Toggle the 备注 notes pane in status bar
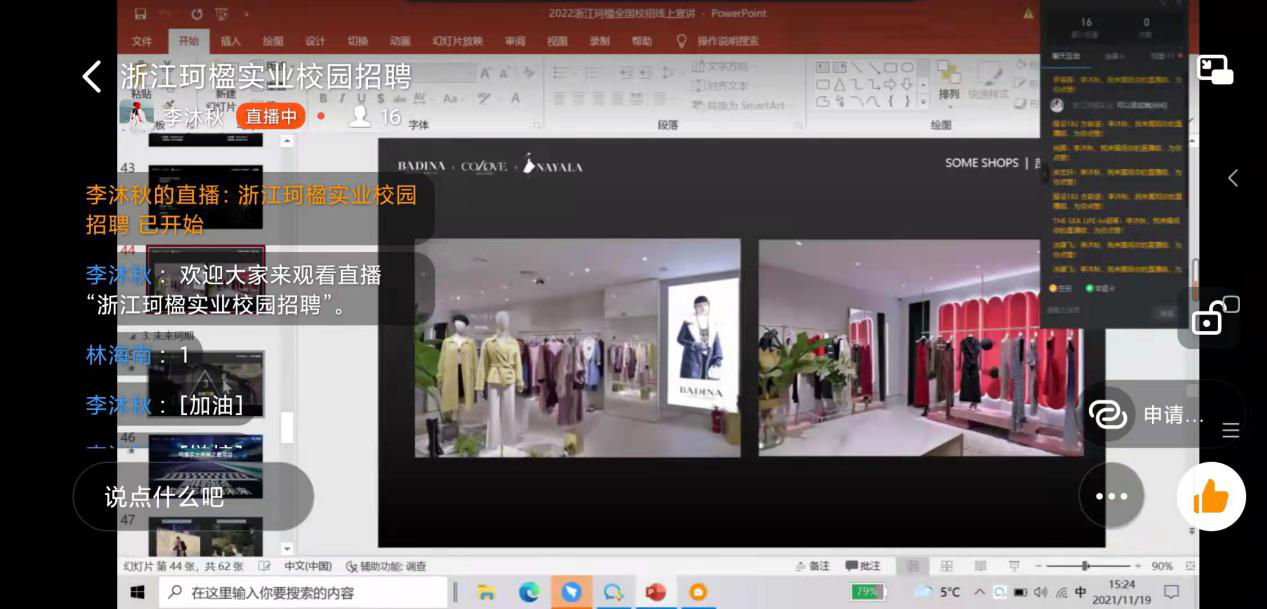 click(811, 566)
